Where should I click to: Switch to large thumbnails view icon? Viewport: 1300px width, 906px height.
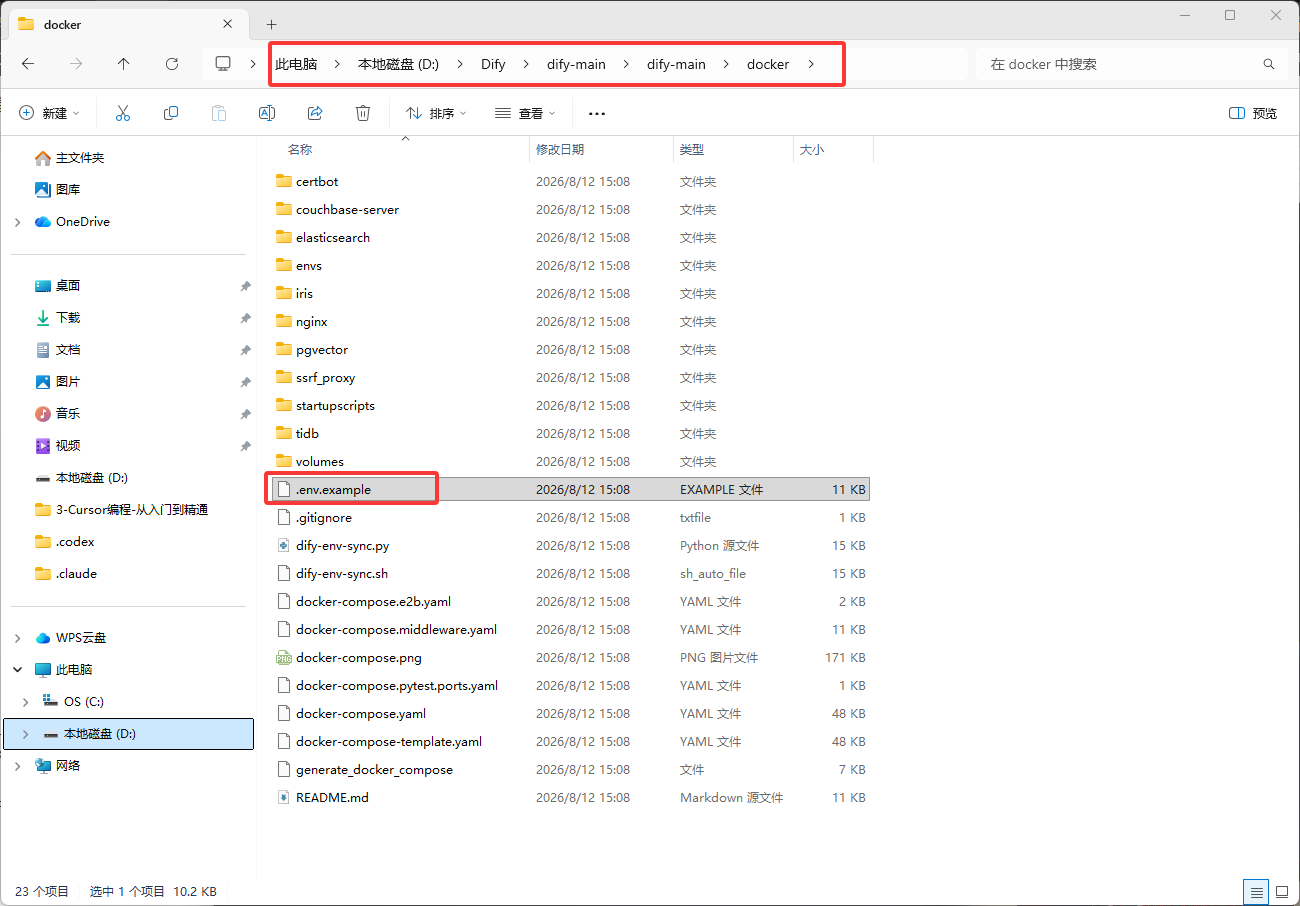(x=1281, y=891)
